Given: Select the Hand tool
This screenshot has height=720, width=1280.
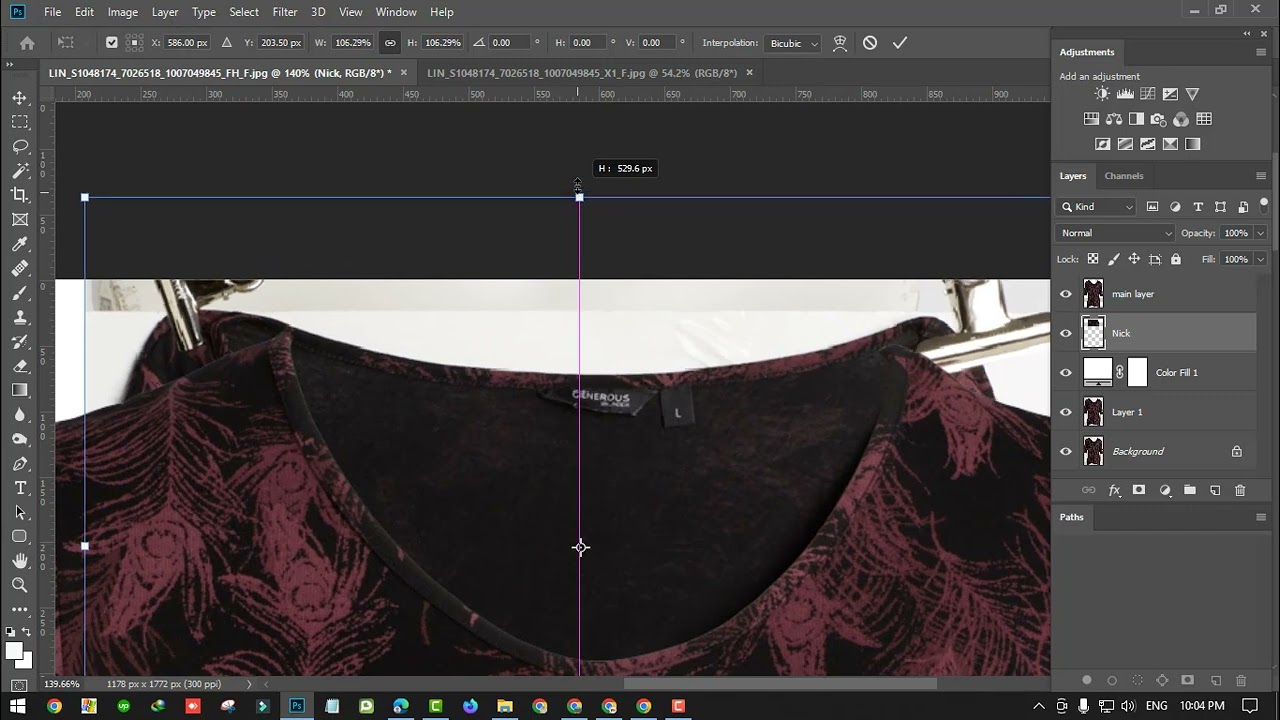Looking at the screenshot, I should [20, 561].
